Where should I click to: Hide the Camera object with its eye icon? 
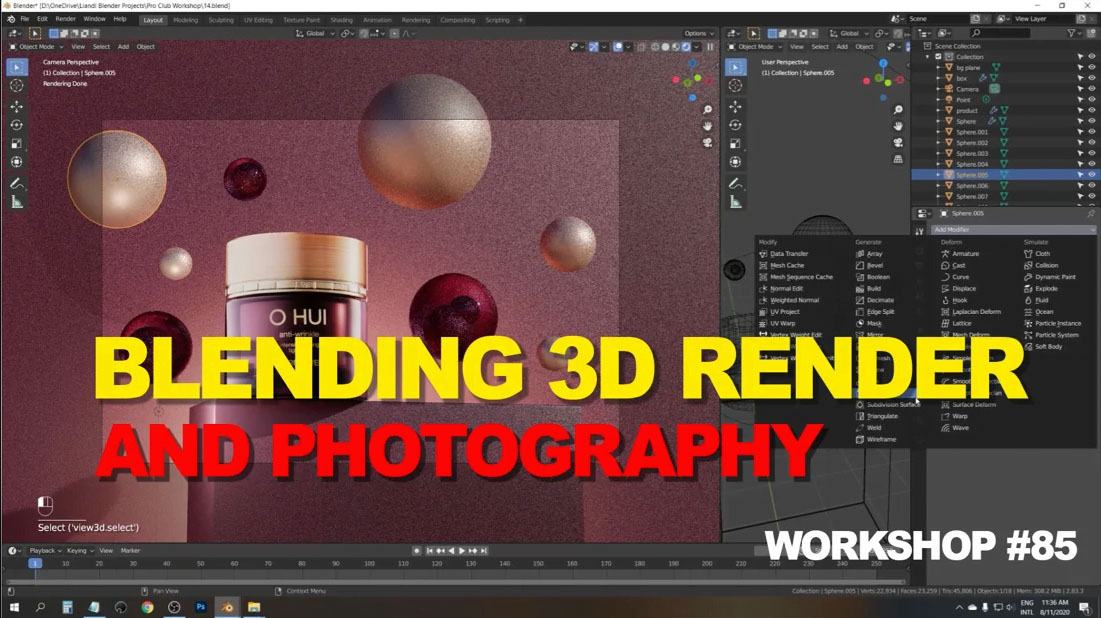point(1092,89)
